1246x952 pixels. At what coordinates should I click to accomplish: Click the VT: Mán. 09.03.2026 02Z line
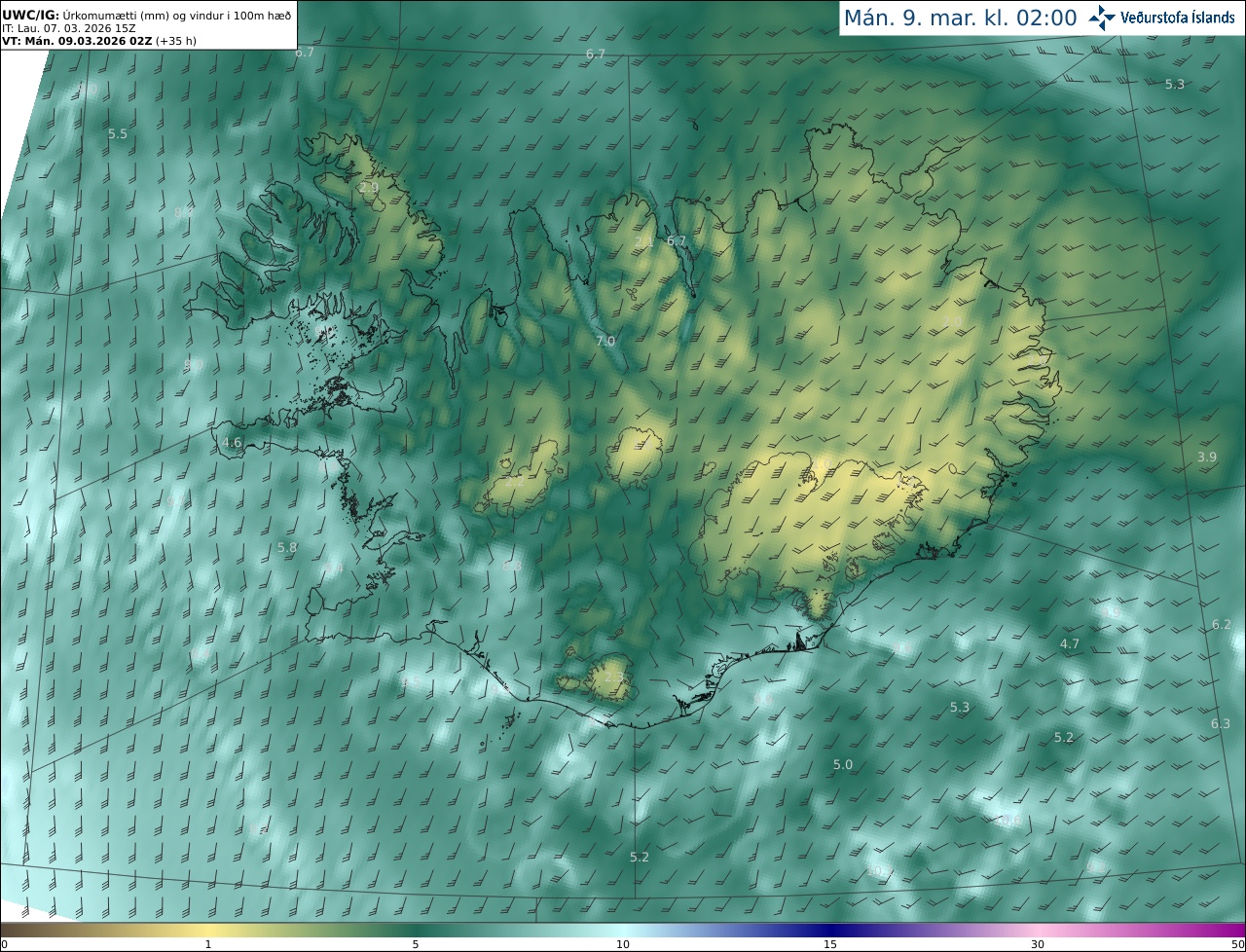pyautogui.click(x=99, y=40)
